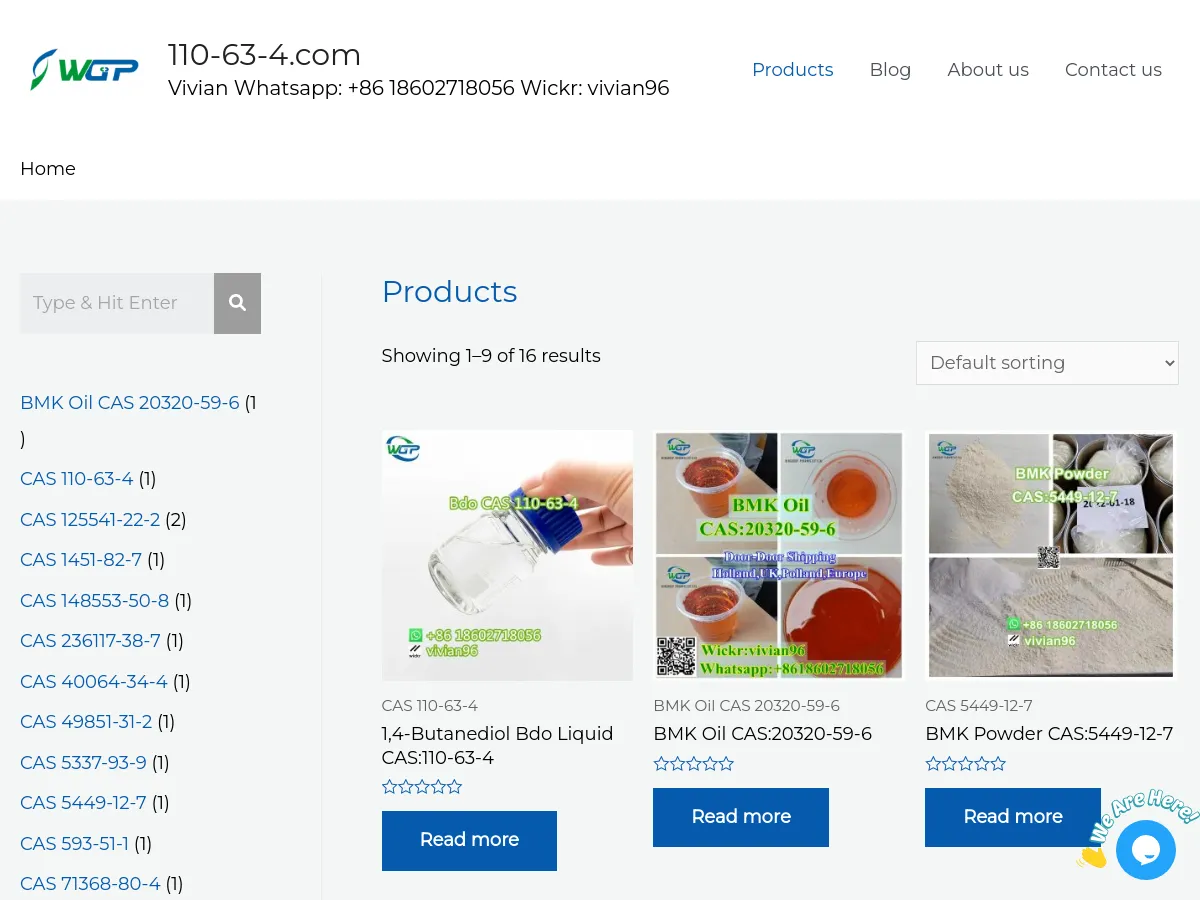This screenshot has height=900, width=1200.
Task: Select CAS 125541-22-2 category link
Action: pyautogui.click(x=90, y=520)
